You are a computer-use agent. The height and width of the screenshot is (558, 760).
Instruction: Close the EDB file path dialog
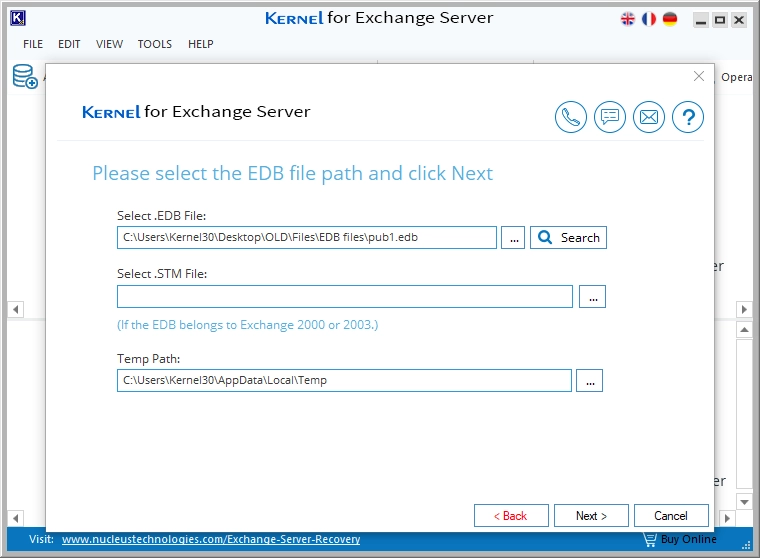[698, 76]
